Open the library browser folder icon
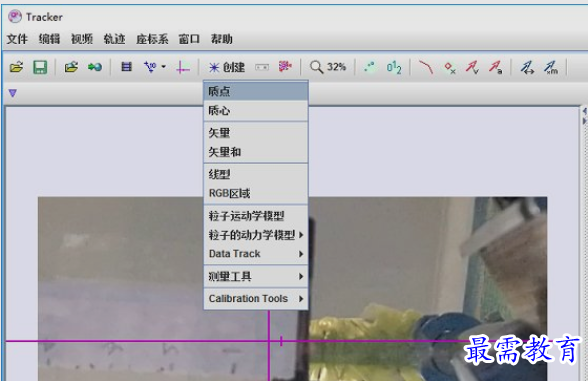588x381 pixels. pos(71,67)
